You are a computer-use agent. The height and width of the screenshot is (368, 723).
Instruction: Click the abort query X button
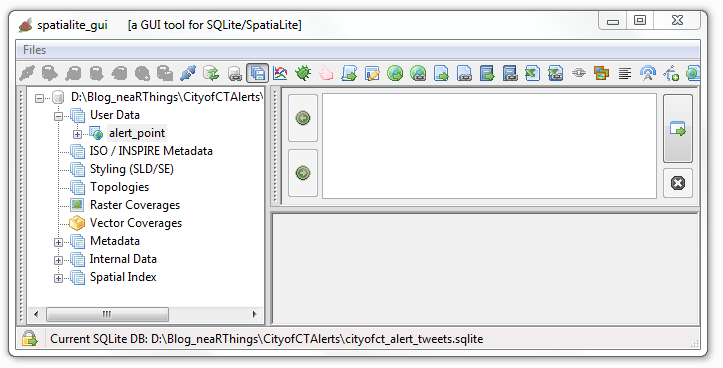point(678,183)
